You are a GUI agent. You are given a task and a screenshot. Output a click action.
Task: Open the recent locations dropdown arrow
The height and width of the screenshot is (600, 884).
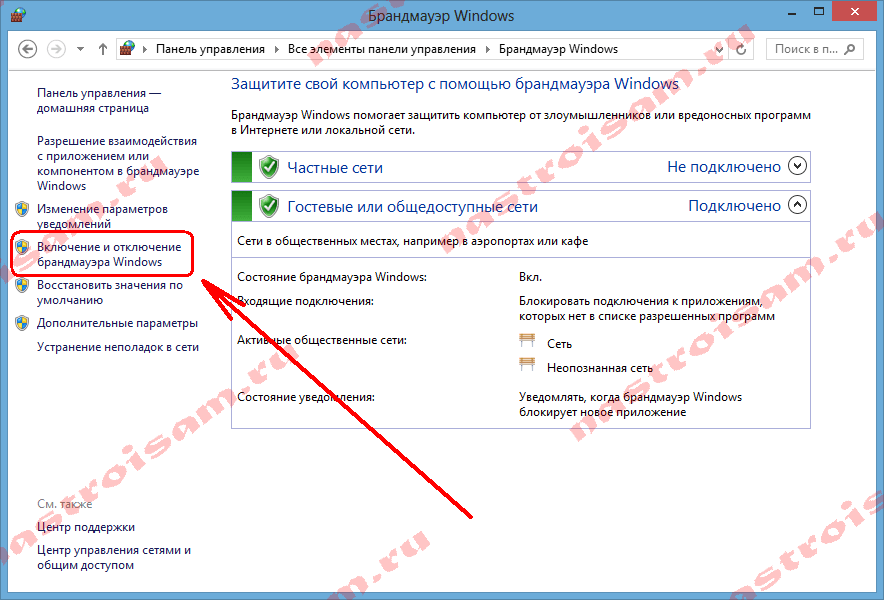[80, 49]
